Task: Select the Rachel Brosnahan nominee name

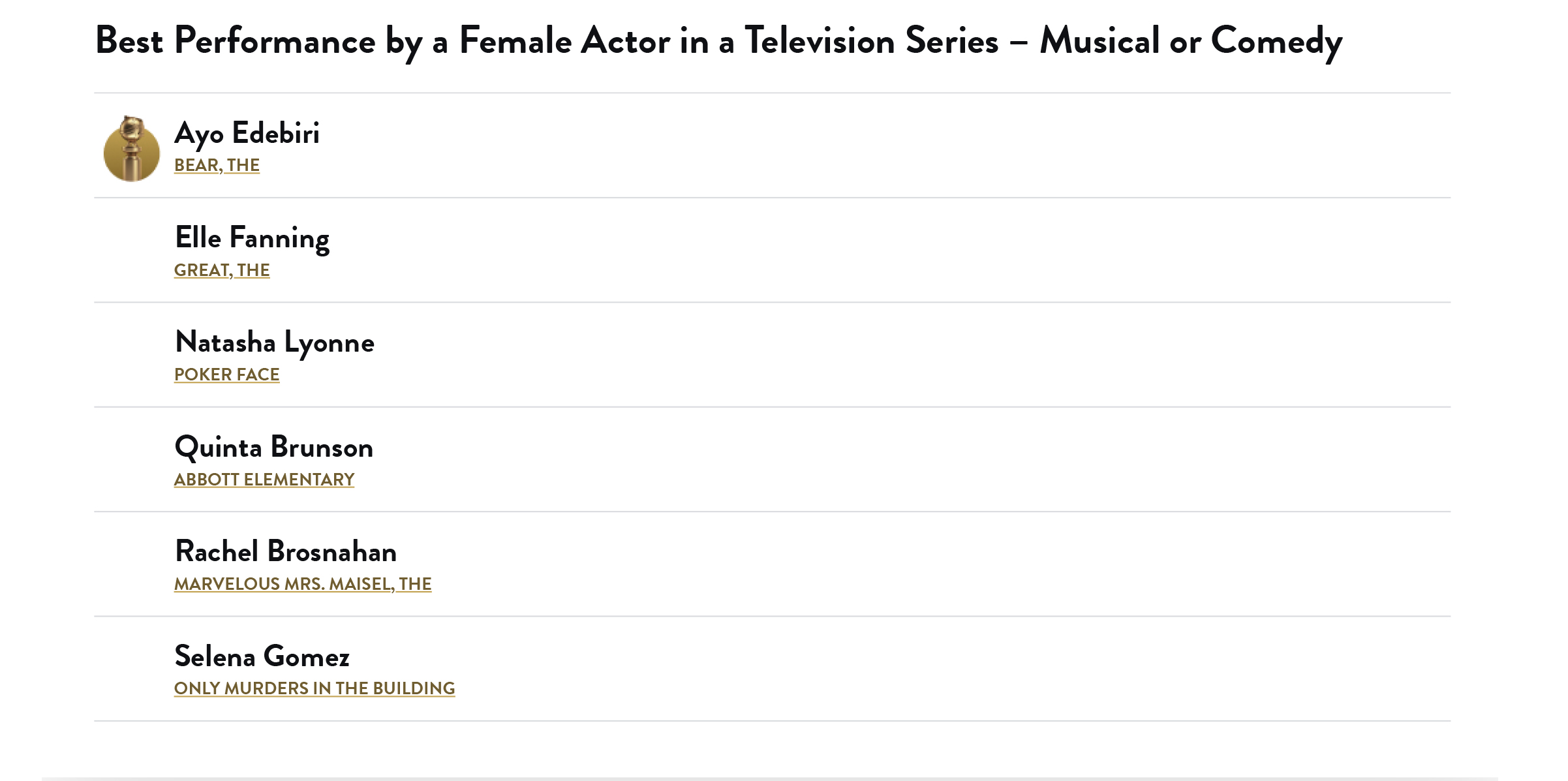Action: click(286, 552)
